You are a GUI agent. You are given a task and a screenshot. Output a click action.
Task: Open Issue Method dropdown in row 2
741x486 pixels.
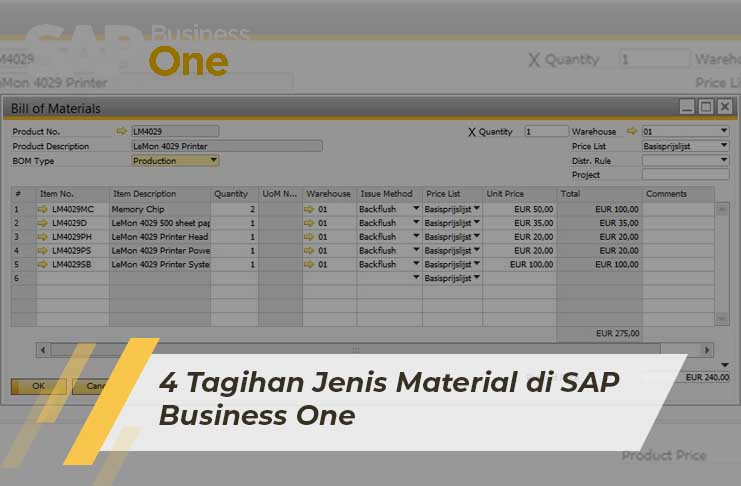point(416,222)
